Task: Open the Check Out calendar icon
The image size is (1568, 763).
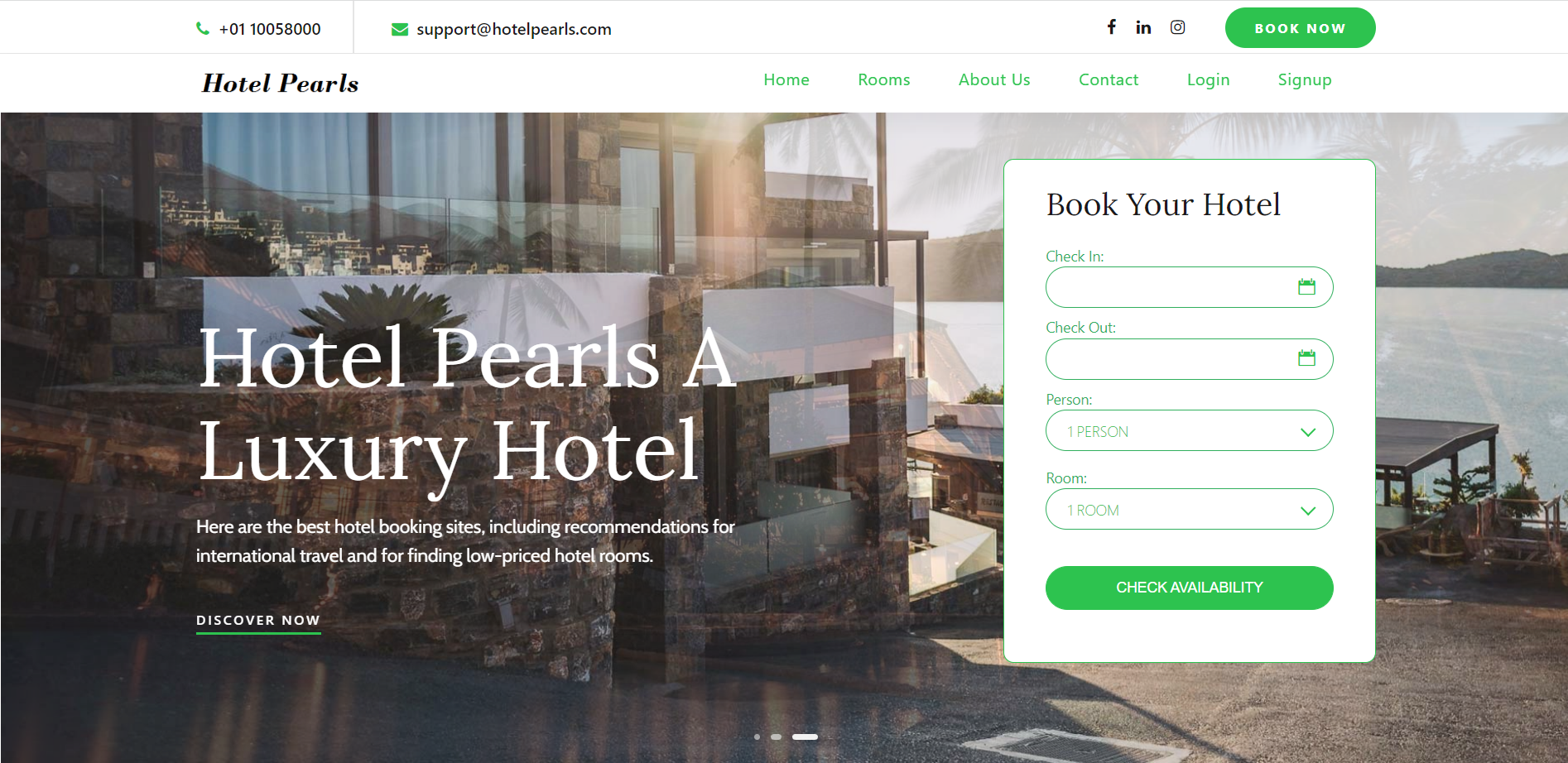Action: point(1306,358)
